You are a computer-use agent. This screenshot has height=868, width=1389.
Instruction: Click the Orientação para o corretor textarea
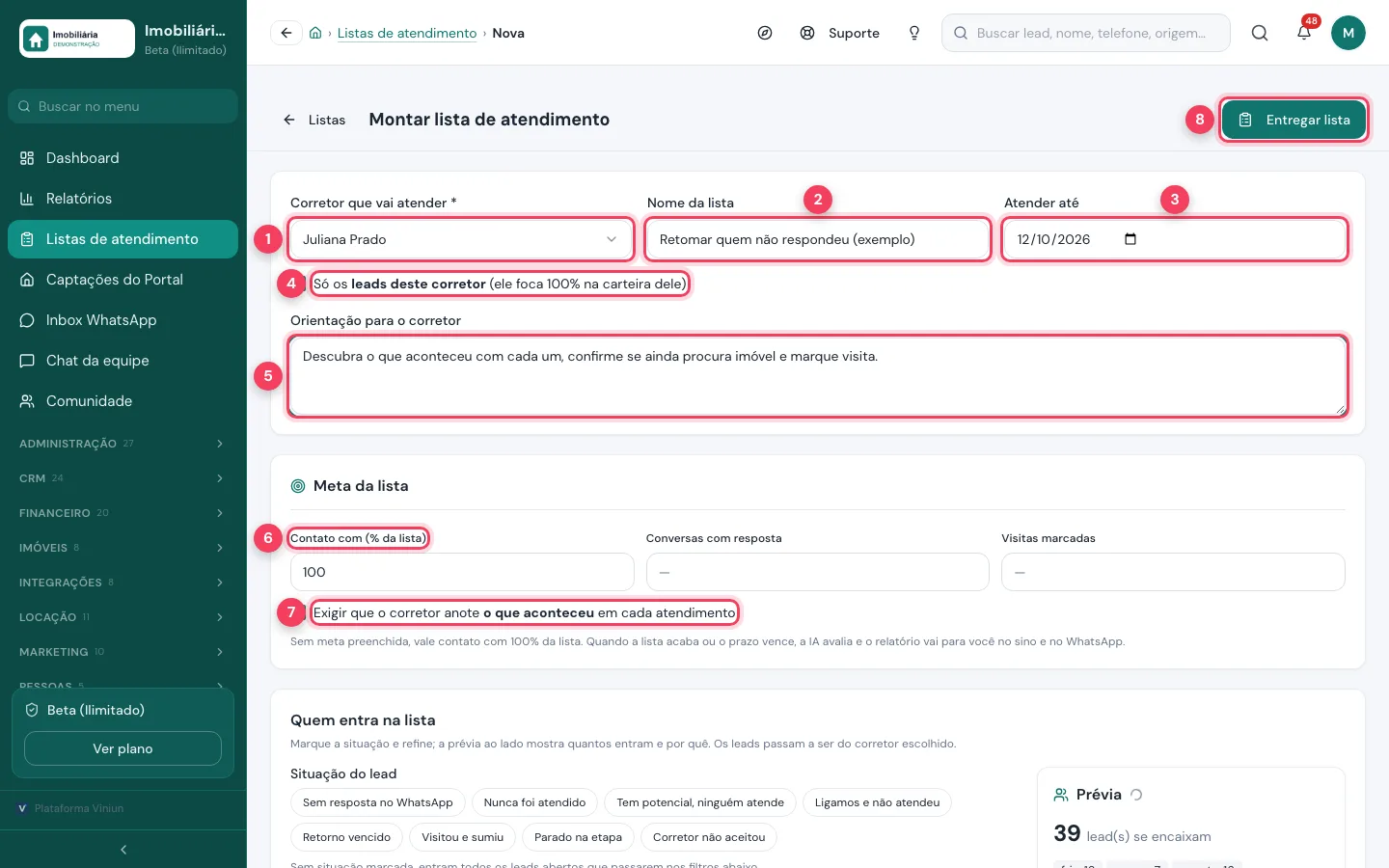[818, 376]
